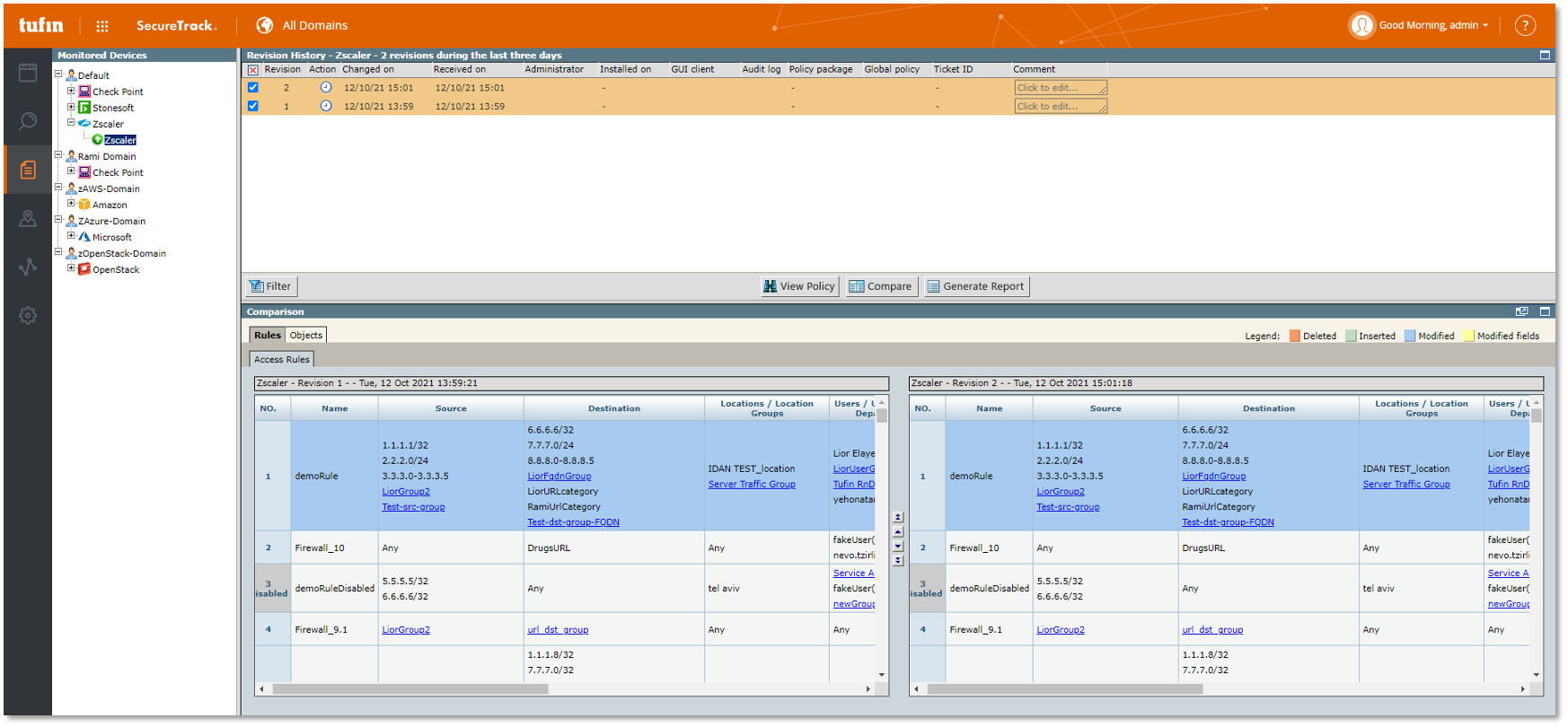Click the Tufin logo
The image size is (1568, 727).
tap(41, 25)
